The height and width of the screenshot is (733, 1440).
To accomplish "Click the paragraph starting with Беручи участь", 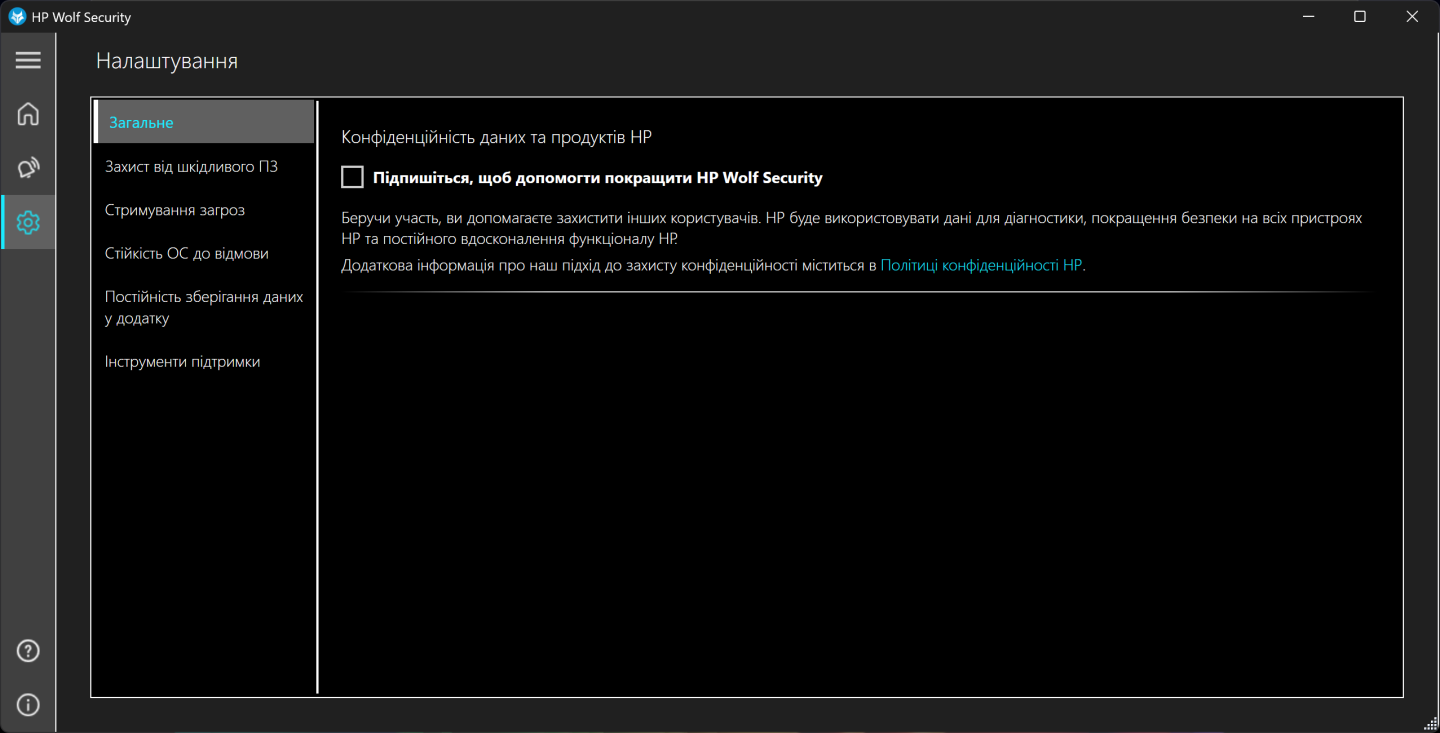I will point(852,228).
